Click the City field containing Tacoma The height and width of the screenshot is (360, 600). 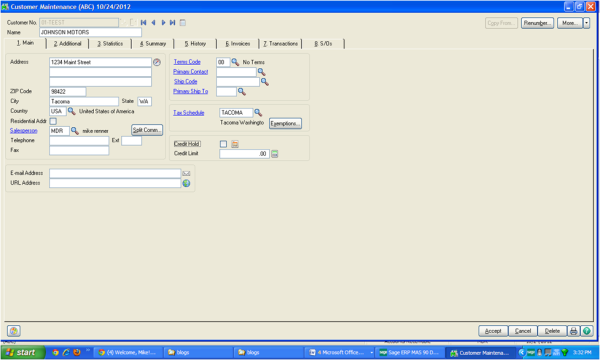84,101
